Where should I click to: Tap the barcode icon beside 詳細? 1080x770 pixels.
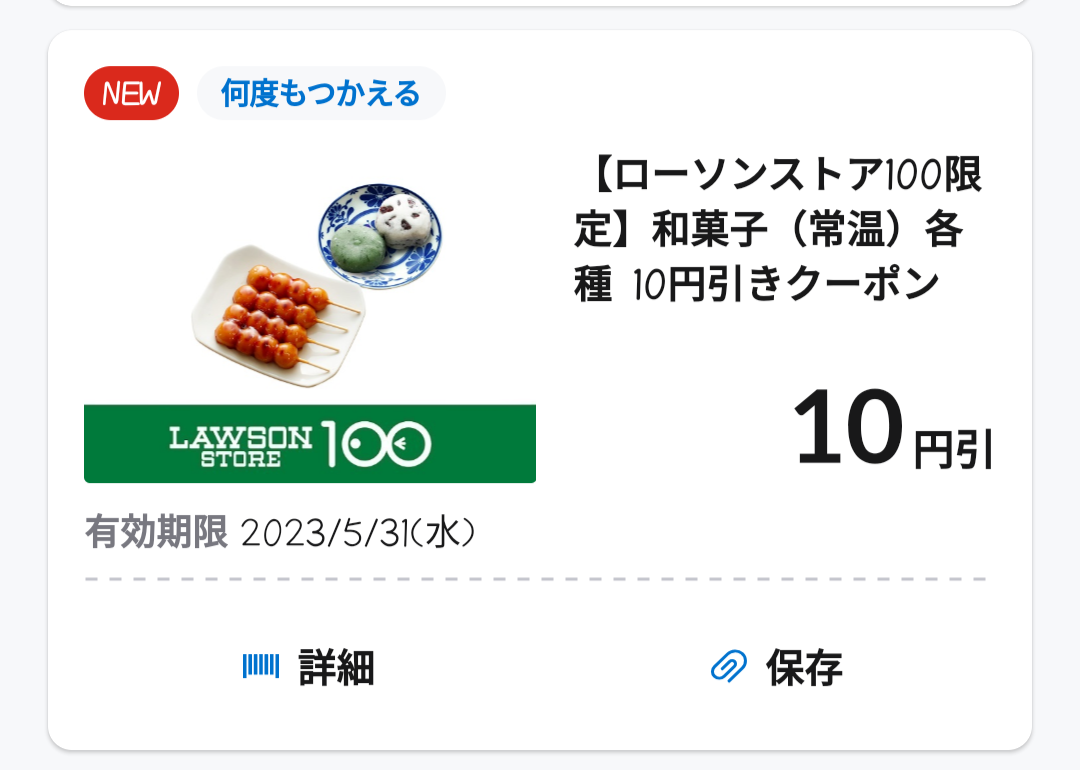click(x=260, y=666)
